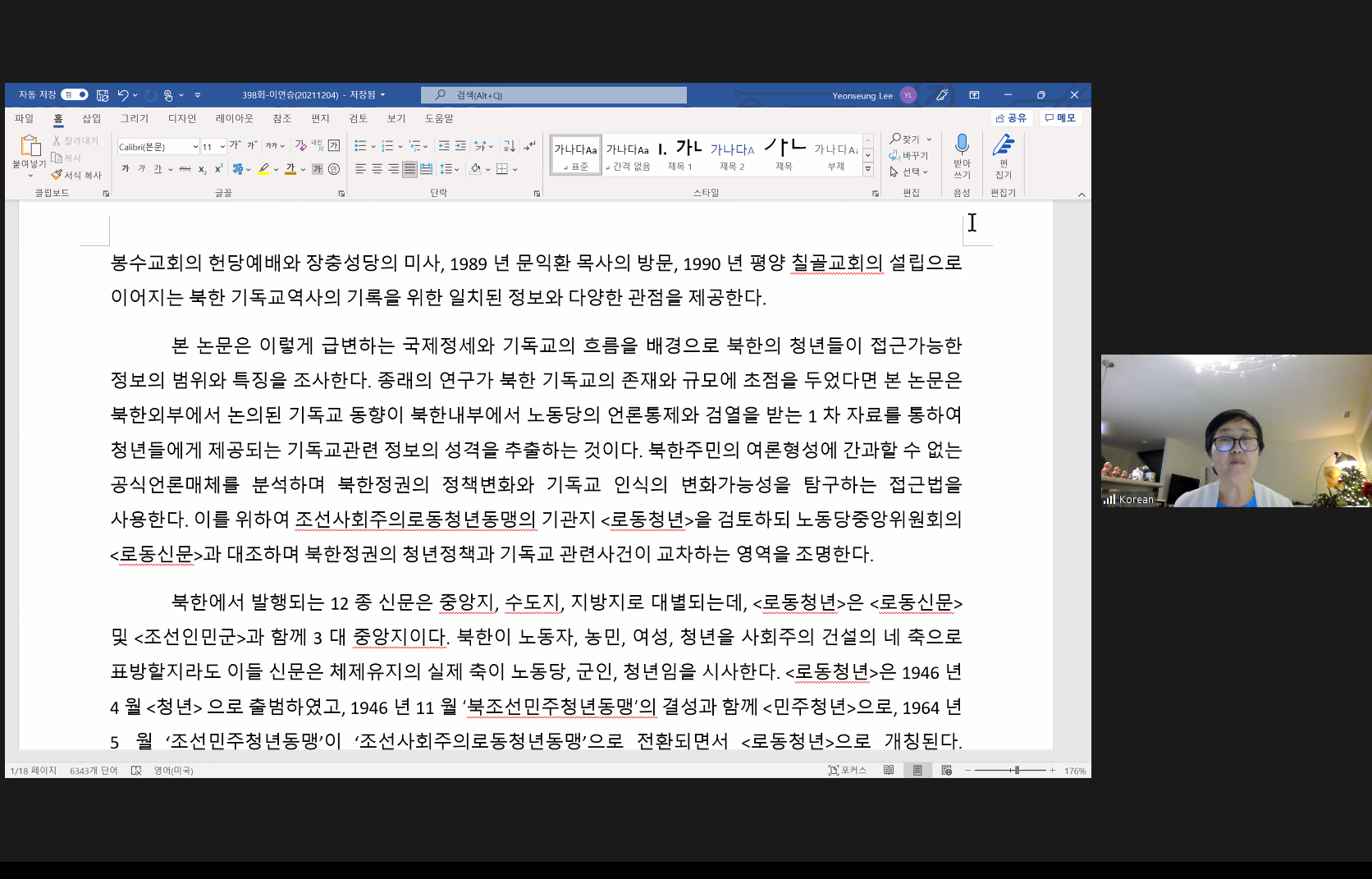This screenshot has height=879, width=1372.
Task: Toggle Strikethrough formatting
Action: pos(185,169)
